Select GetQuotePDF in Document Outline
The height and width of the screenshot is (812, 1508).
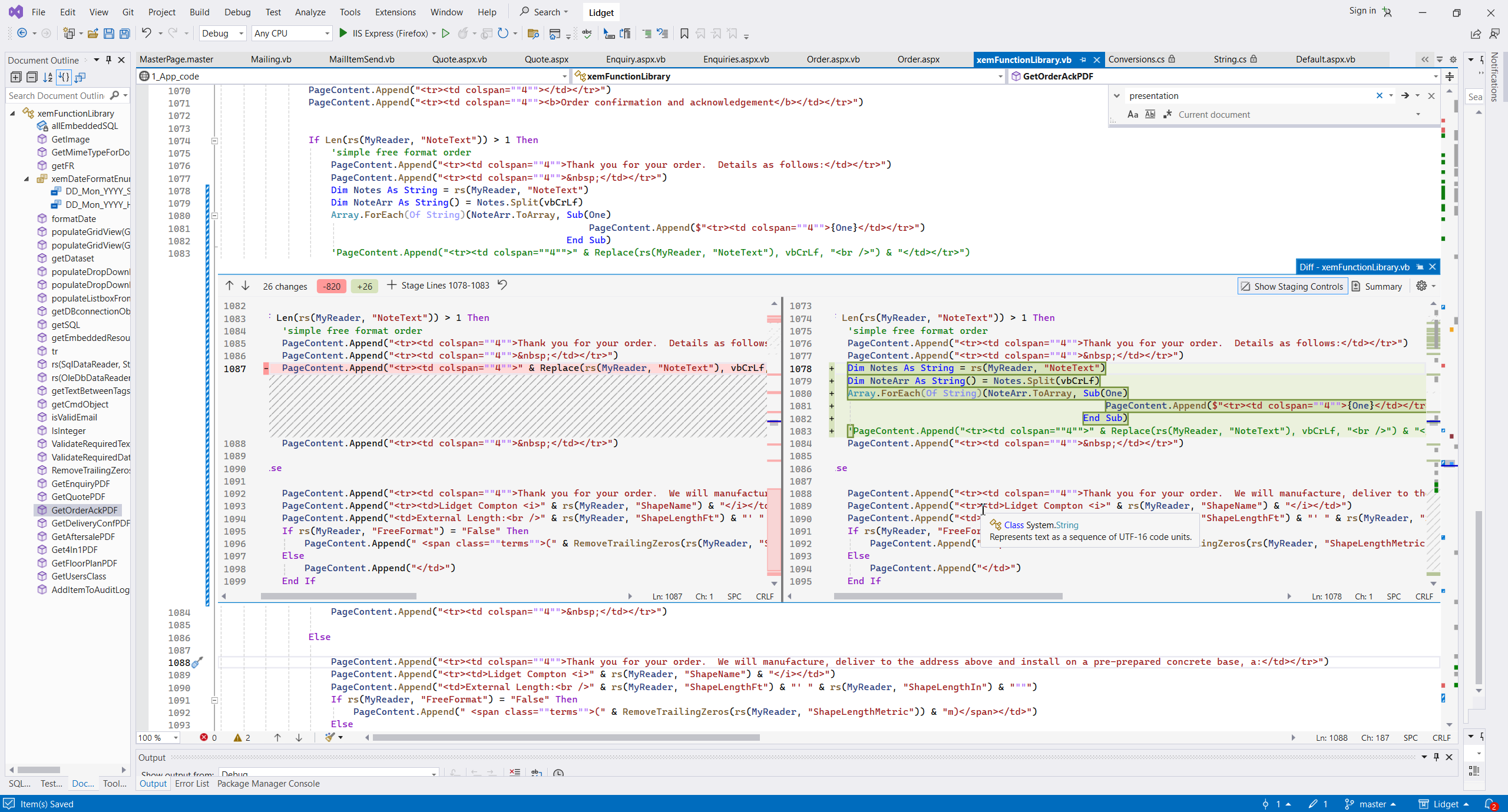tap(78, 497)
